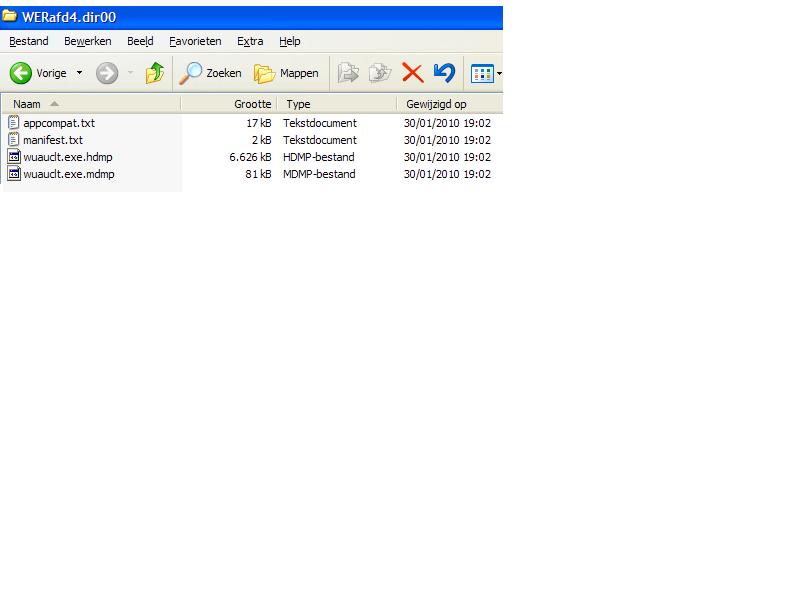Click the Move To folder icon

[348, 73]
